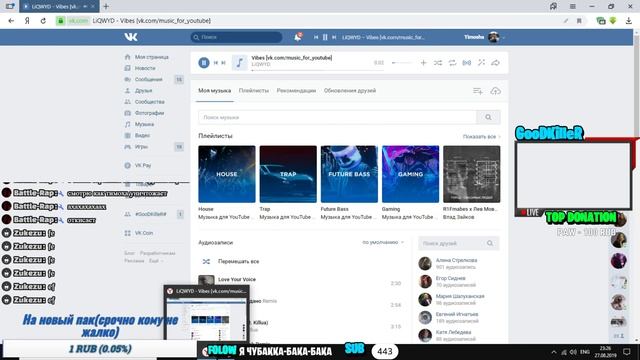Open a new browser tab with plus
640x360 pixels.
[106, 6]
